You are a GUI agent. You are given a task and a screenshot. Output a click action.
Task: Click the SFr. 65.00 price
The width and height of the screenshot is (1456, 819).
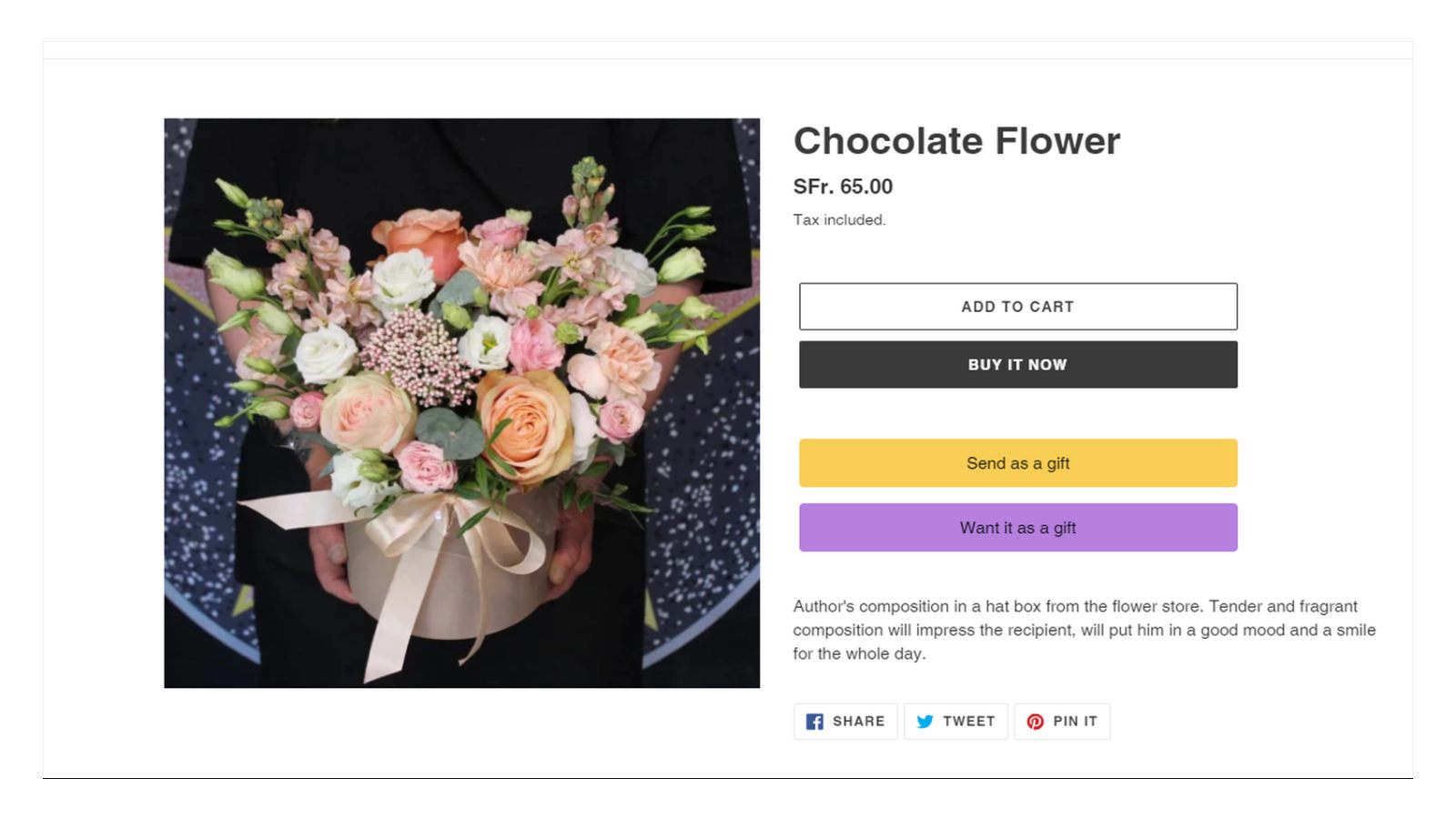point(843,187)
